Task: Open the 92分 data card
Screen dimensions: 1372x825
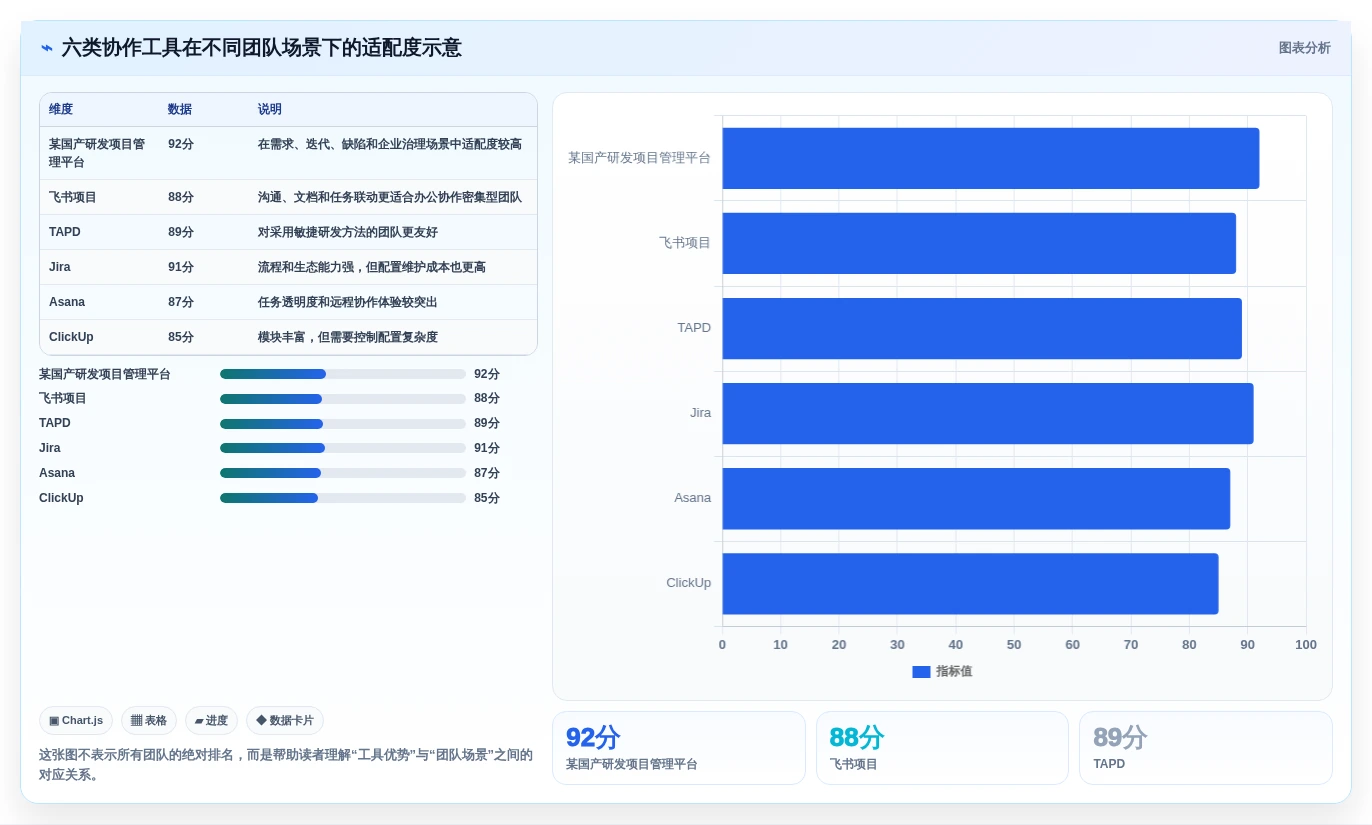Action: (x=679, y=748)
